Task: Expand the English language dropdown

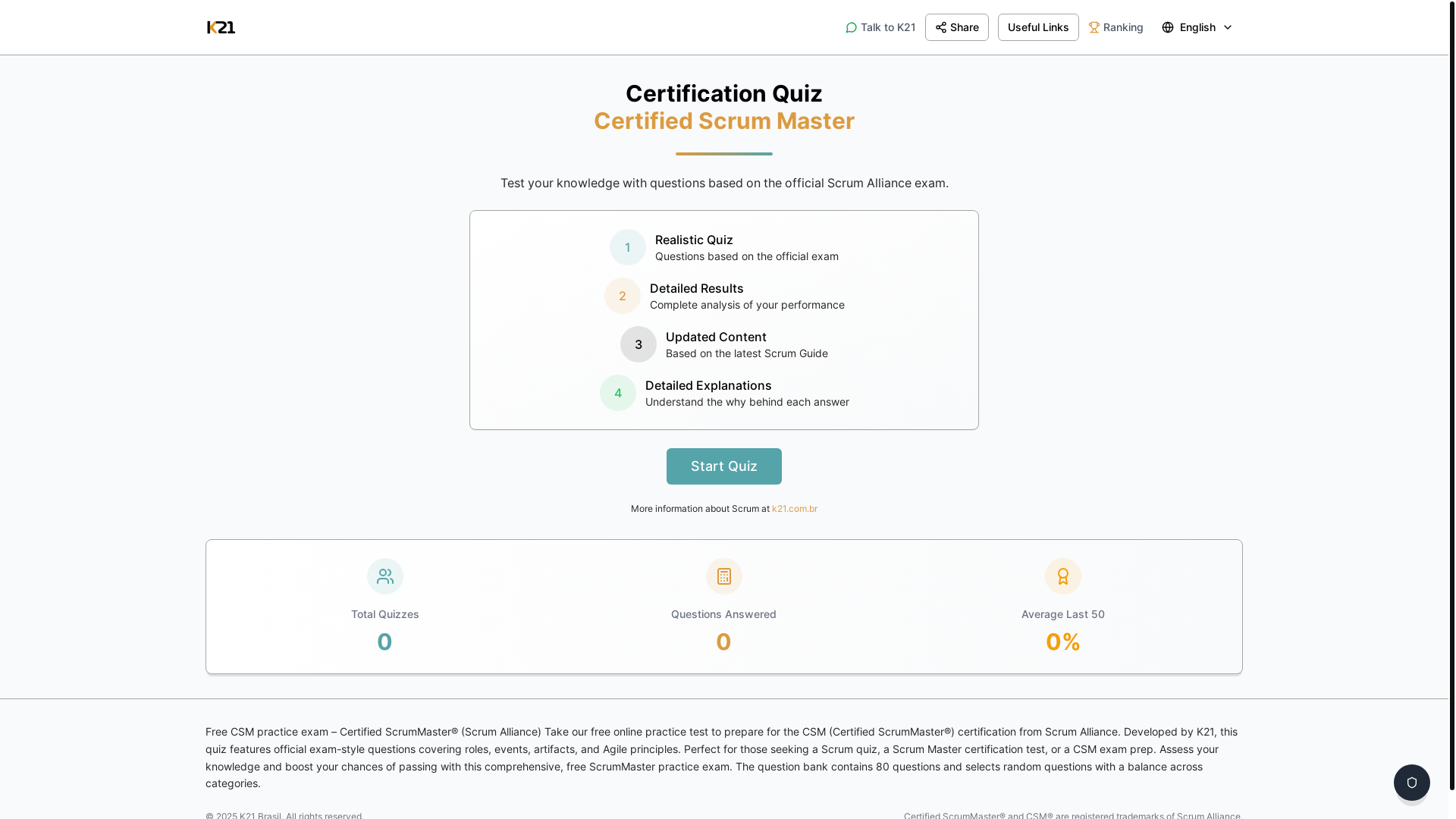Action: click(1197, 27)
